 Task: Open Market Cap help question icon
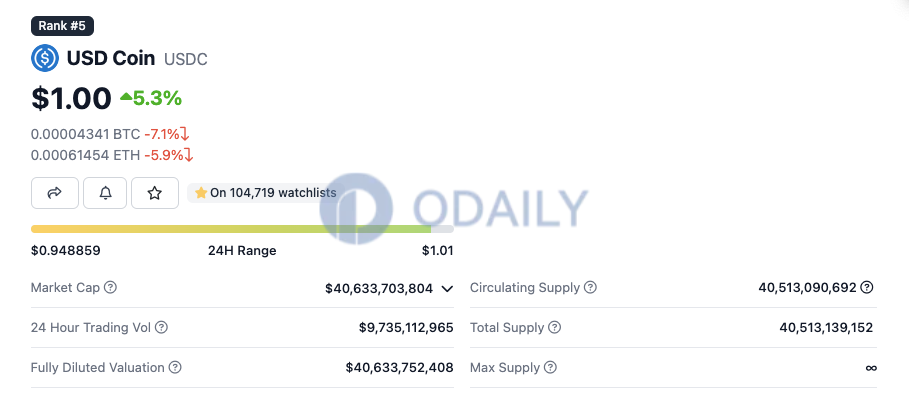[x=110, y=287]
